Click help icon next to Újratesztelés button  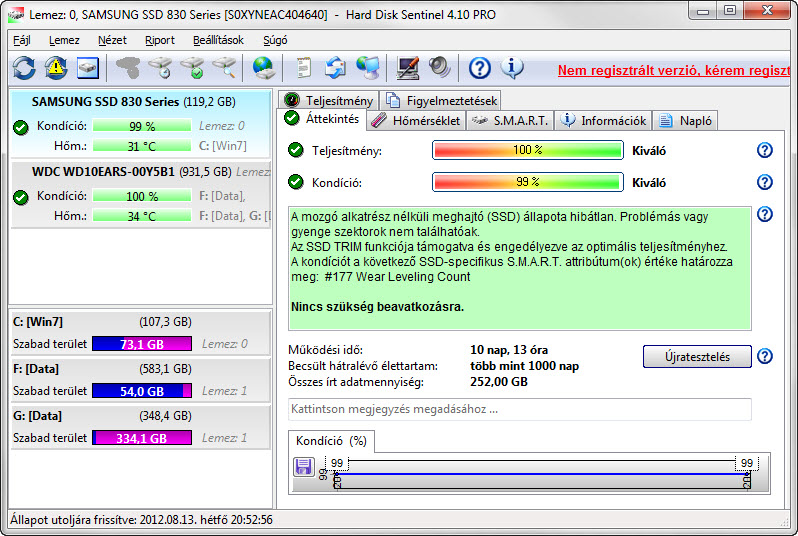764,356
